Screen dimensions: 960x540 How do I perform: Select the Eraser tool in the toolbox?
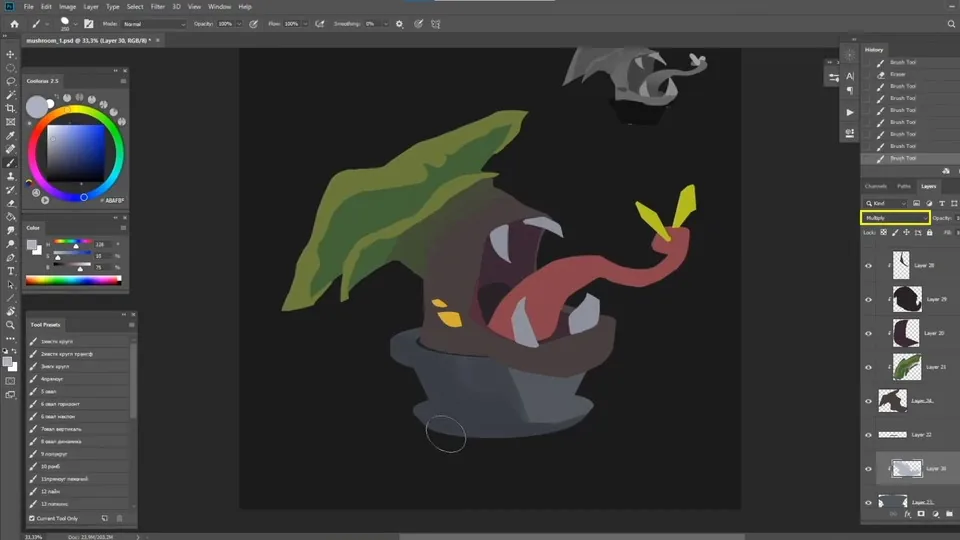pos(10,203)
